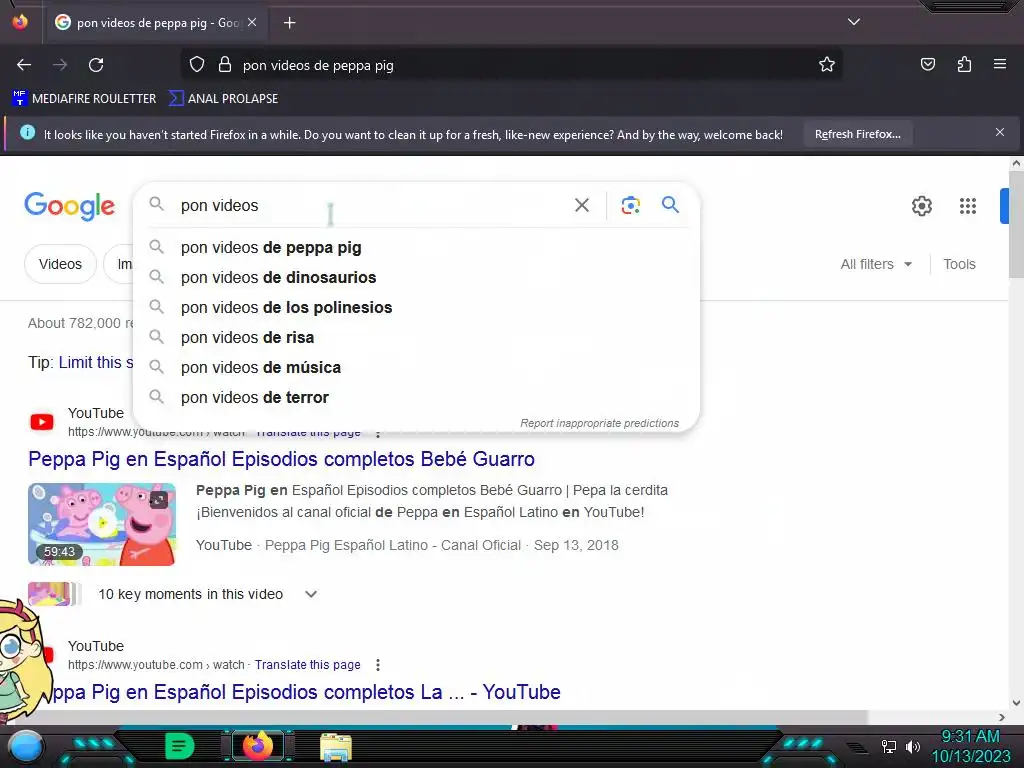Screen dimensions: 1024x768
Task: Dismiss the Firefox refresh notification bar
Action: pos(1000,133)
